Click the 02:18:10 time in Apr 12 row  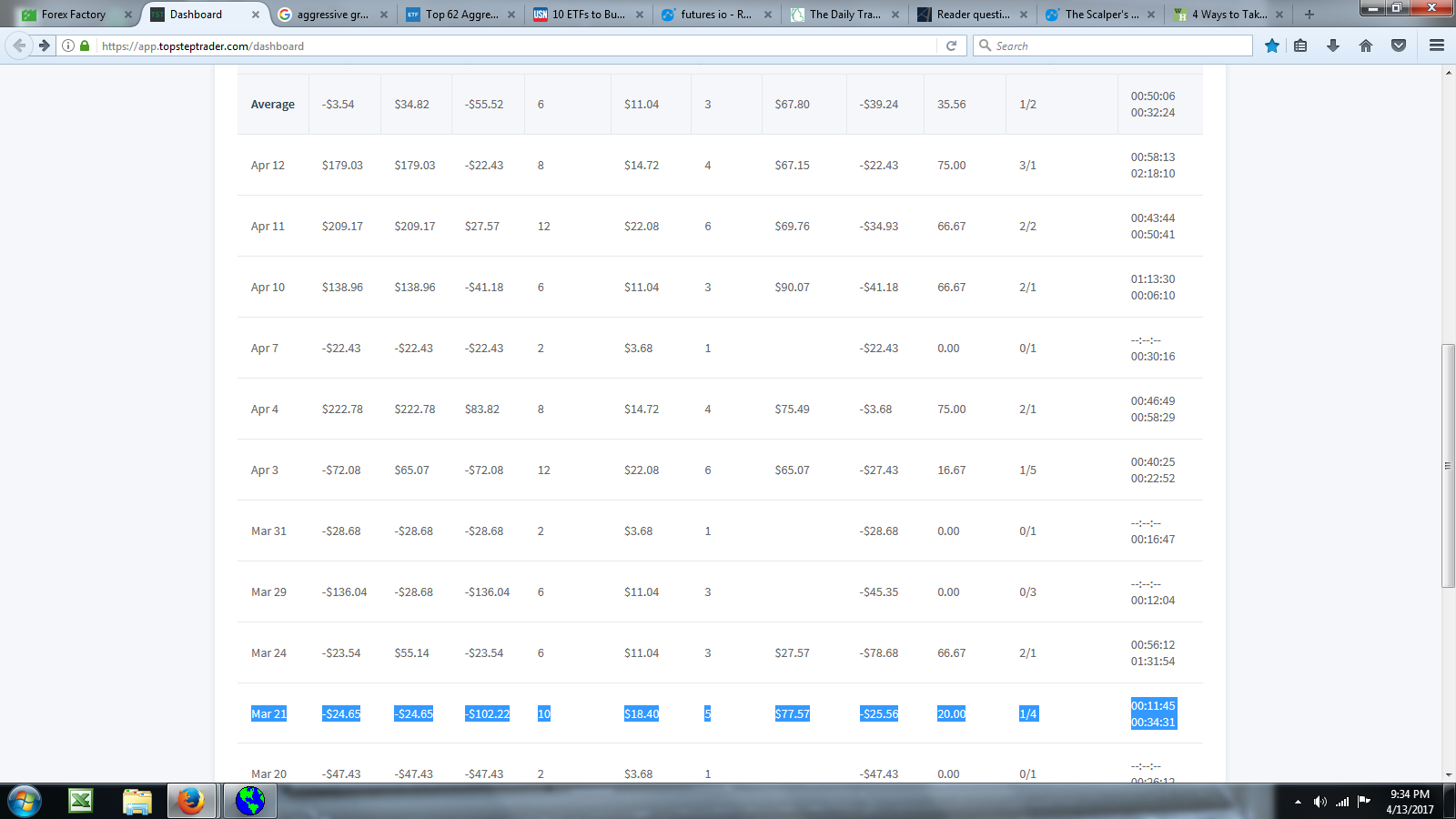tap(1153, 174)
